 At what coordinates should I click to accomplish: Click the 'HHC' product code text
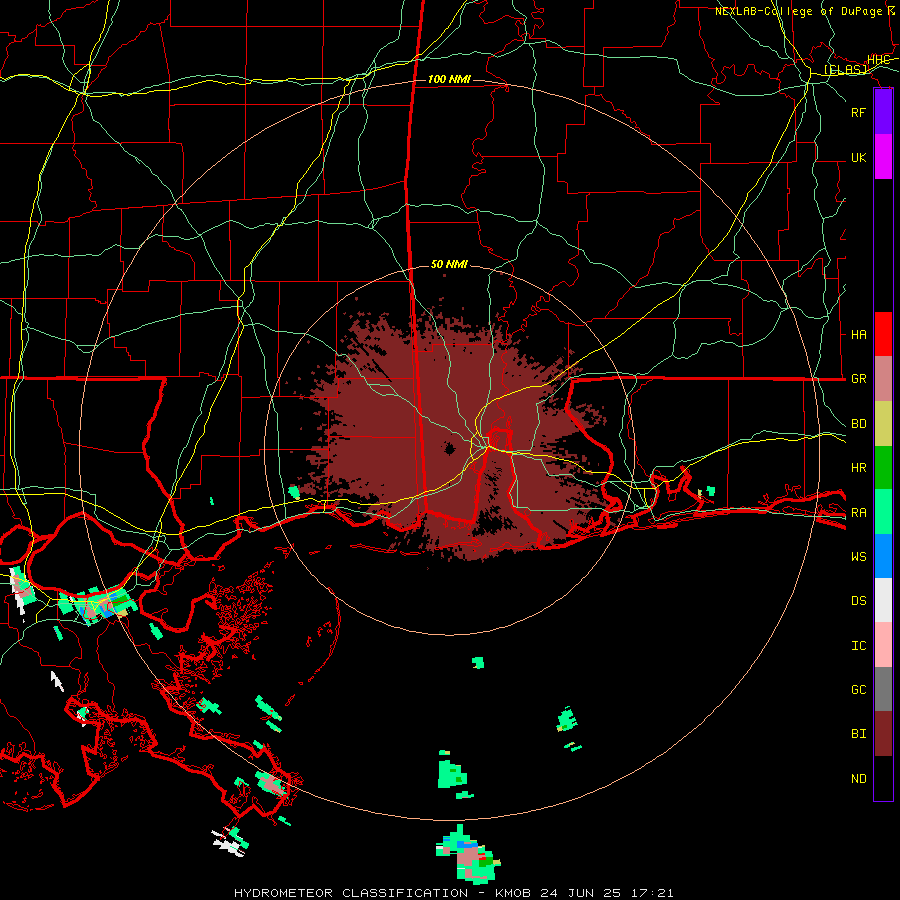click(x=879, y=60)
